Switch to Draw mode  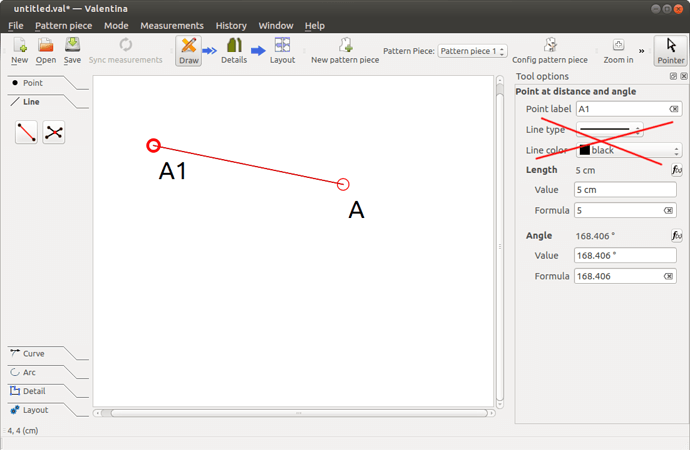pyautogui.click(x=189, y=51)
